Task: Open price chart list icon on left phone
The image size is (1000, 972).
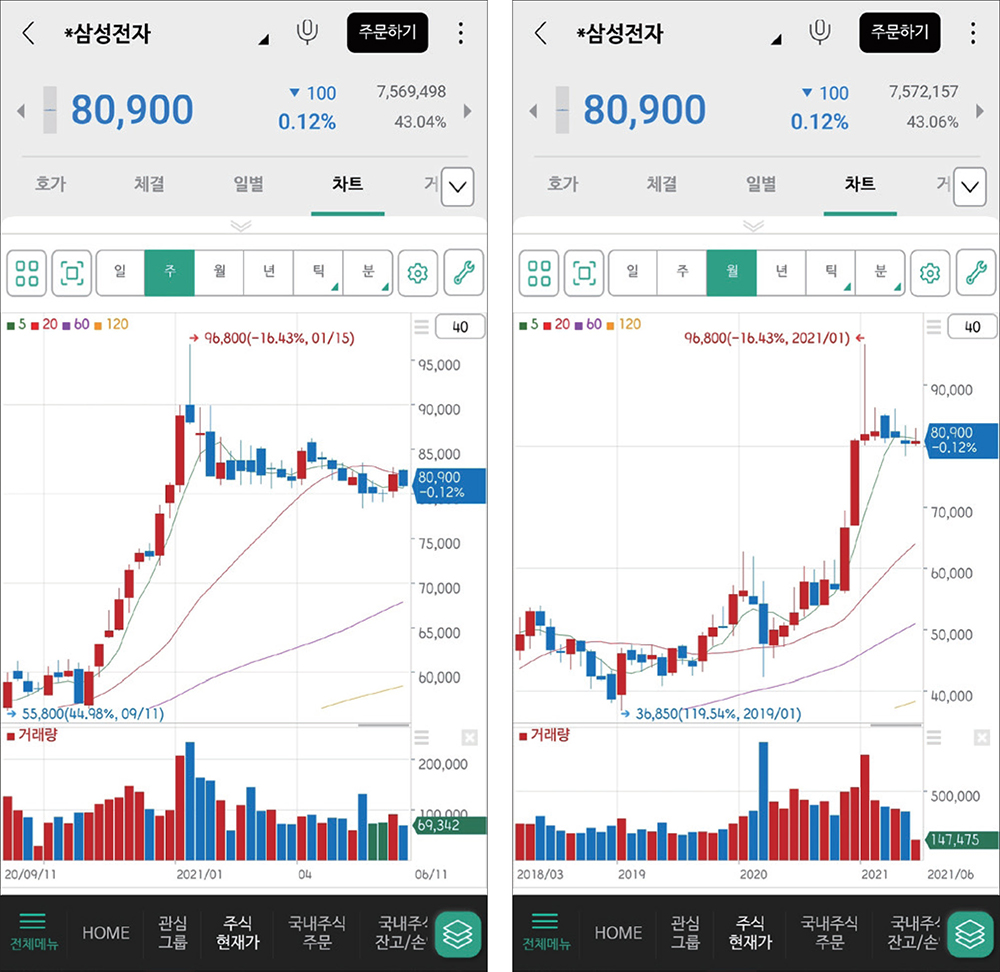Action: click(x=422, y=327)
